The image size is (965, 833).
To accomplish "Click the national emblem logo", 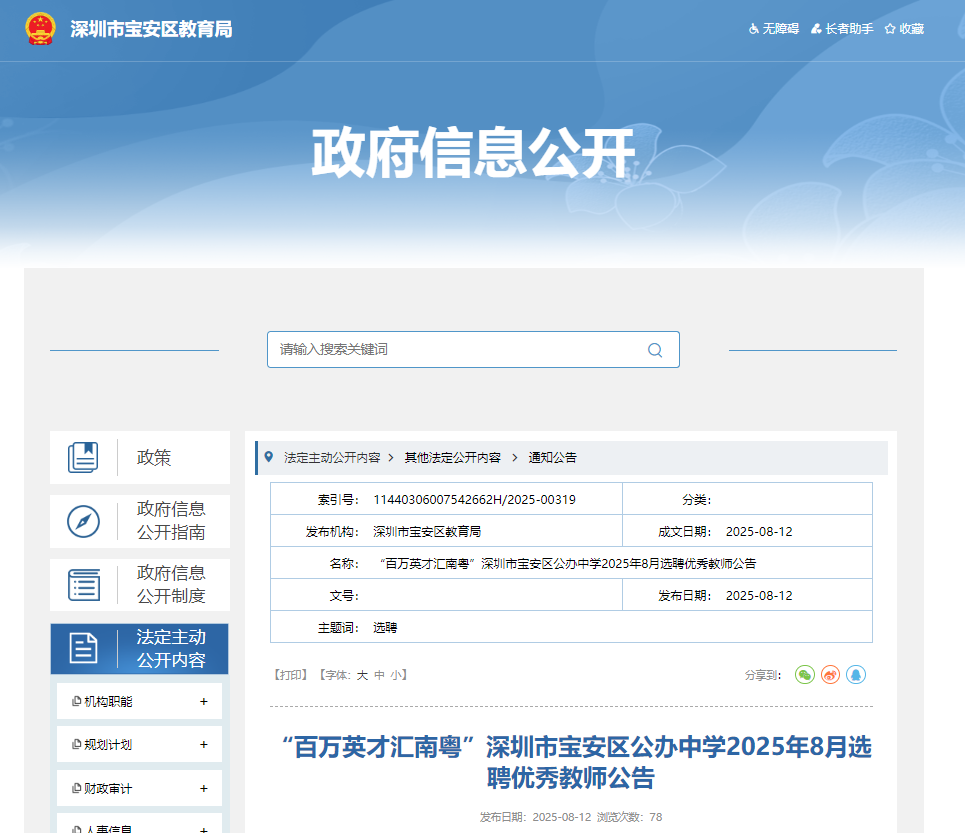I will click(x=41, y=29).
